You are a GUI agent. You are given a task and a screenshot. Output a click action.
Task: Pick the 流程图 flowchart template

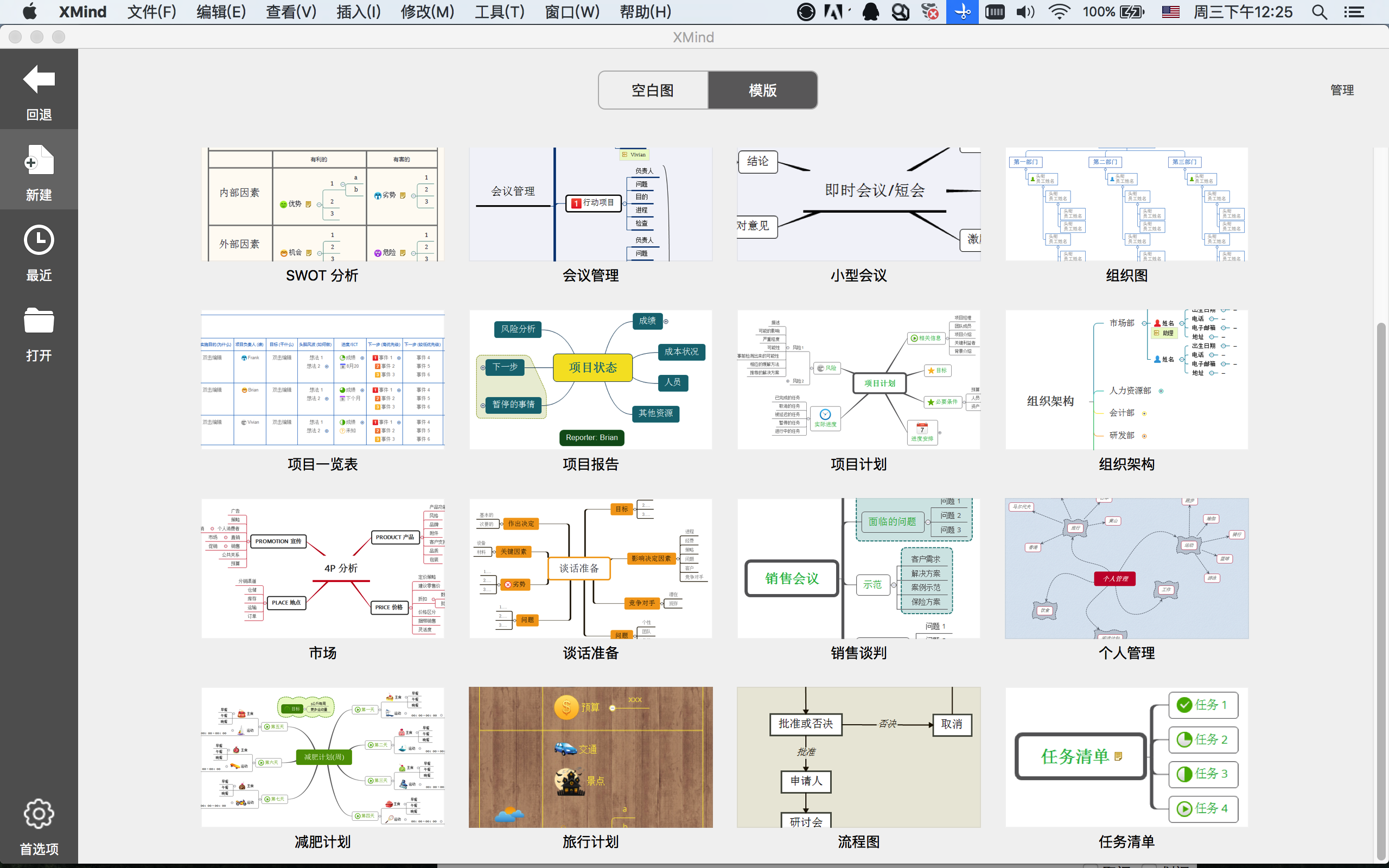point(859,757)
